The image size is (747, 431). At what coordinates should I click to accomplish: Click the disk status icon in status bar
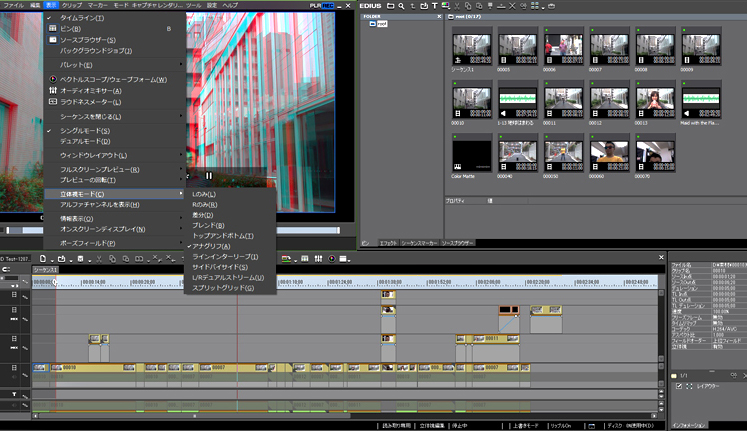pos(592,425)
